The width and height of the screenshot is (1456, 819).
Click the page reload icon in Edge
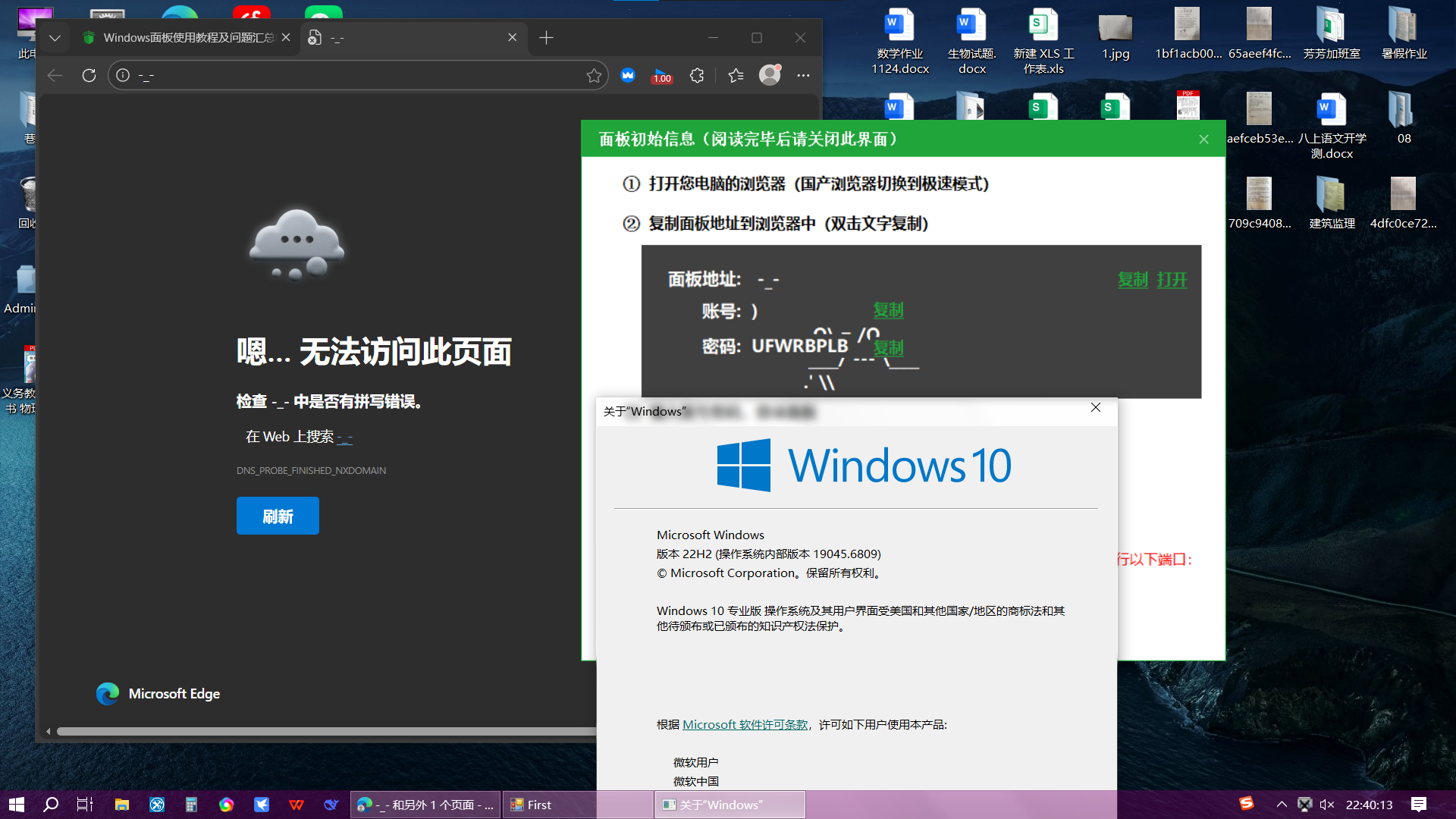89,75
